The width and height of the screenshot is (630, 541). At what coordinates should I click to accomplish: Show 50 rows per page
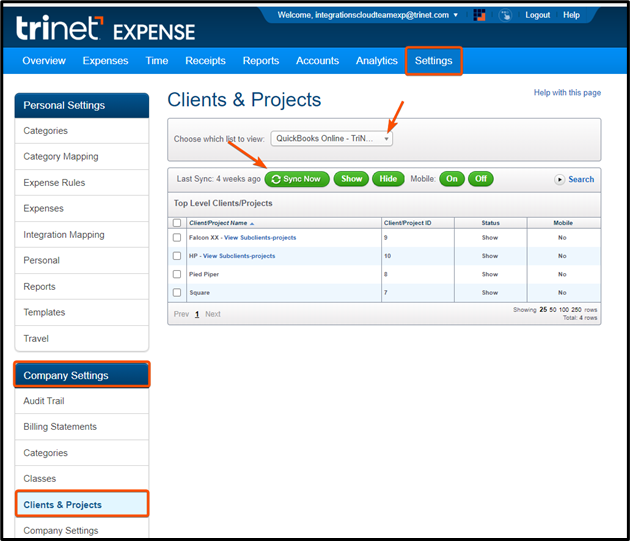[x=555, y=310]
